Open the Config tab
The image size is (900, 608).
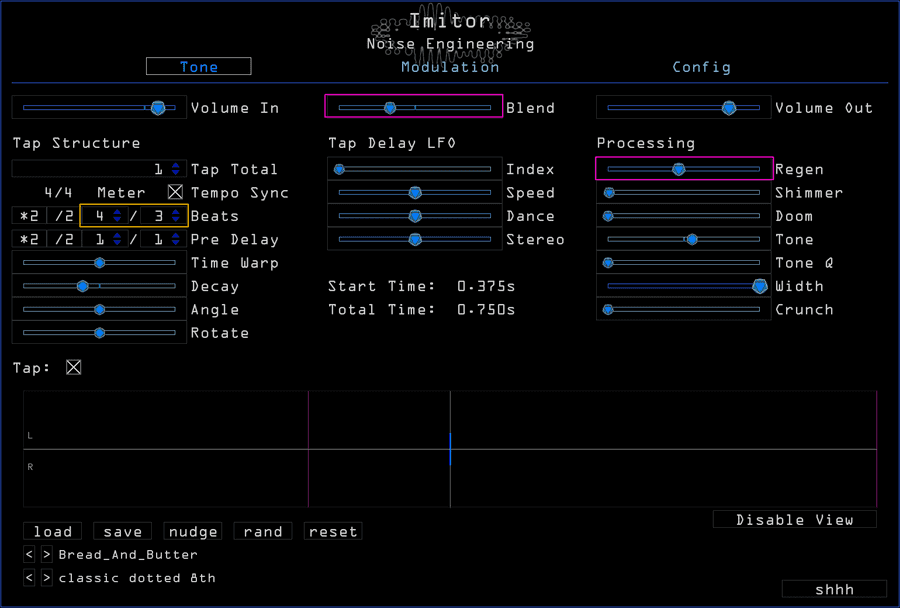click(x=701, y=67)
